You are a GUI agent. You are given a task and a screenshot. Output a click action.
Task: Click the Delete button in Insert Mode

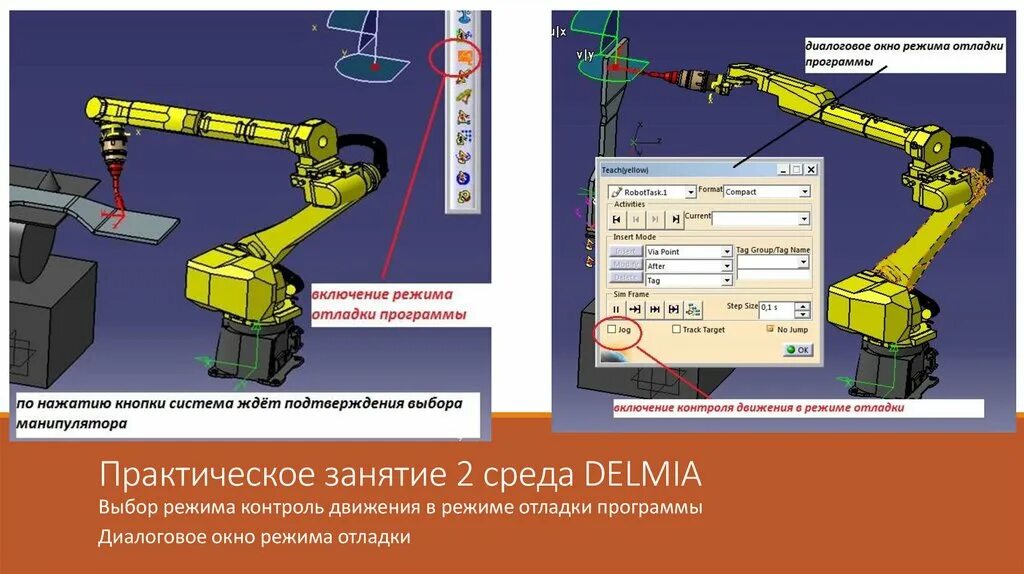[626, 278]
